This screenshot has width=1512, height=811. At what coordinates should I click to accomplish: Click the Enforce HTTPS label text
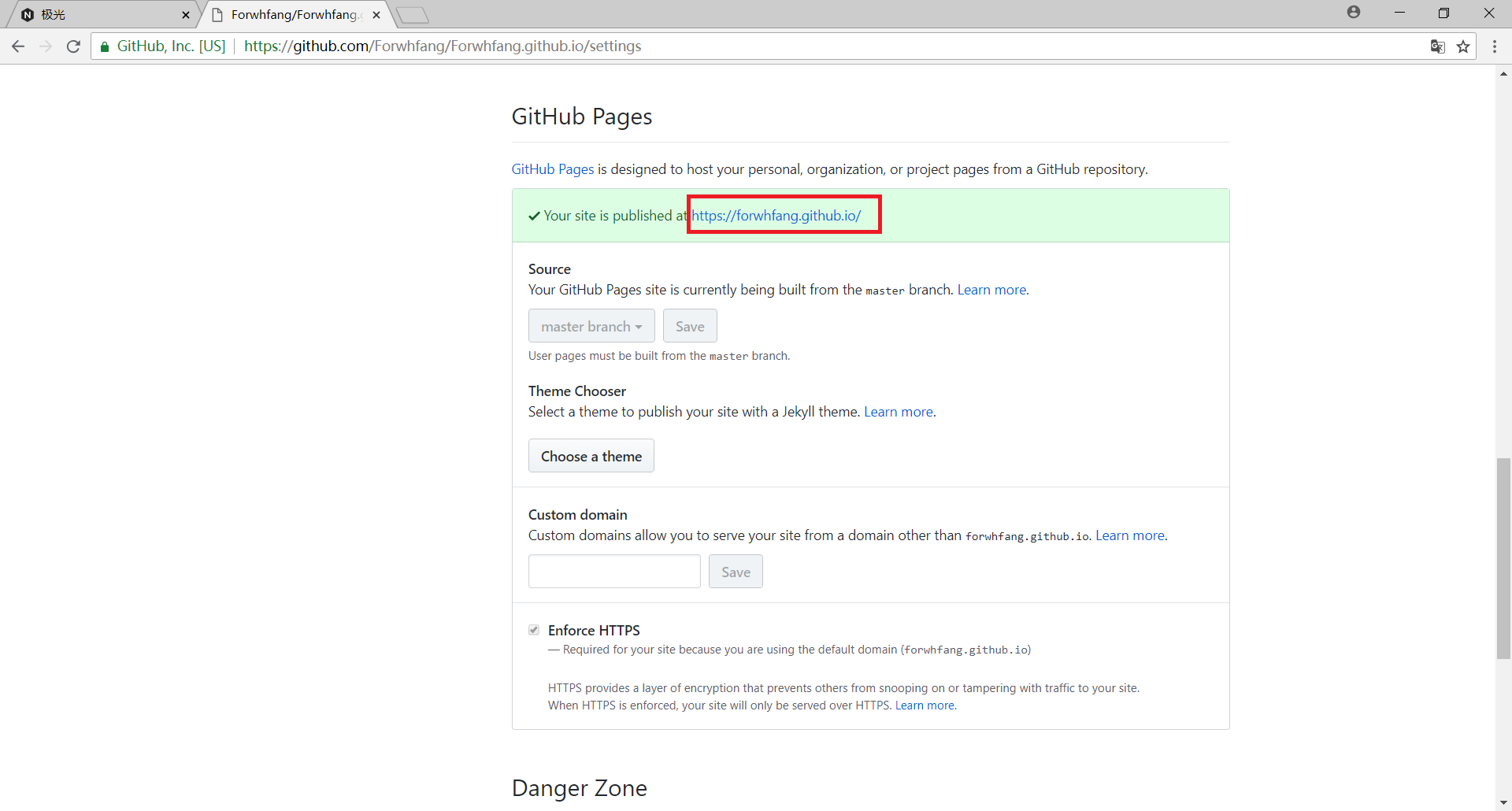coord(594,631)
